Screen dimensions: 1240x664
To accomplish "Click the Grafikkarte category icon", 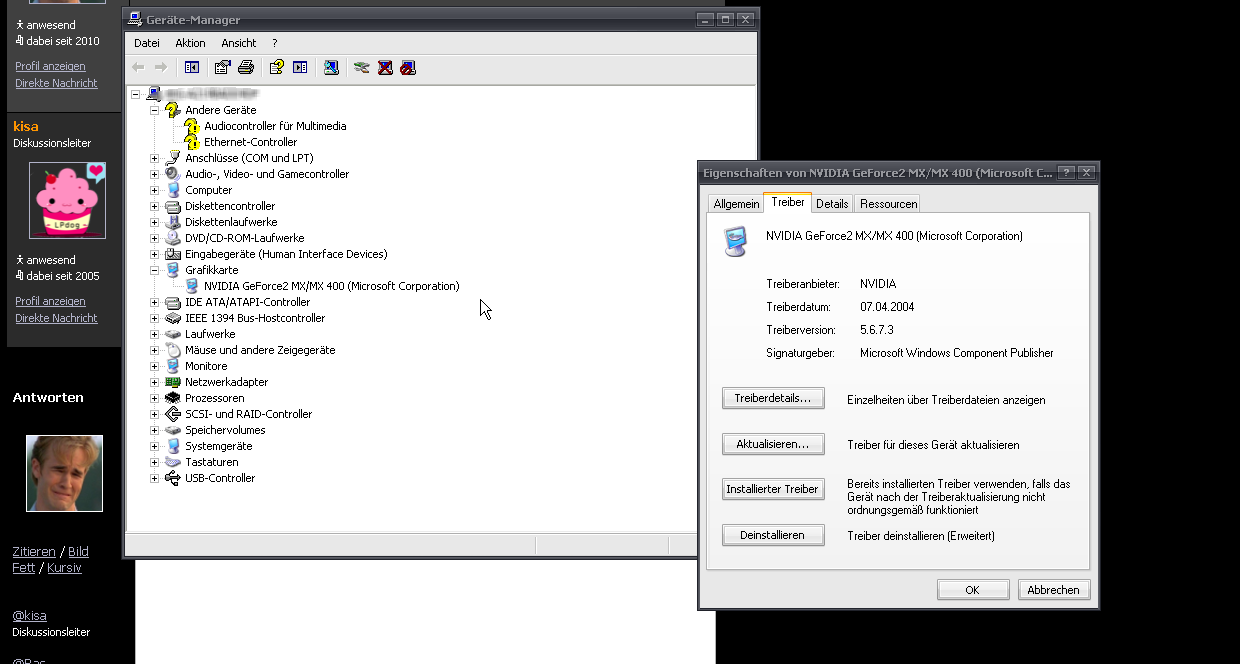I will click(x=173, y=270).
